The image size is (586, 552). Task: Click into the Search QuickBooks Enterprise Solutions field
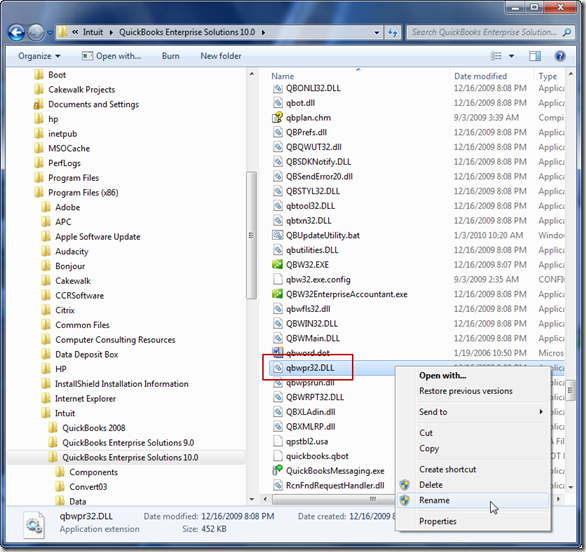click(484, 33)
